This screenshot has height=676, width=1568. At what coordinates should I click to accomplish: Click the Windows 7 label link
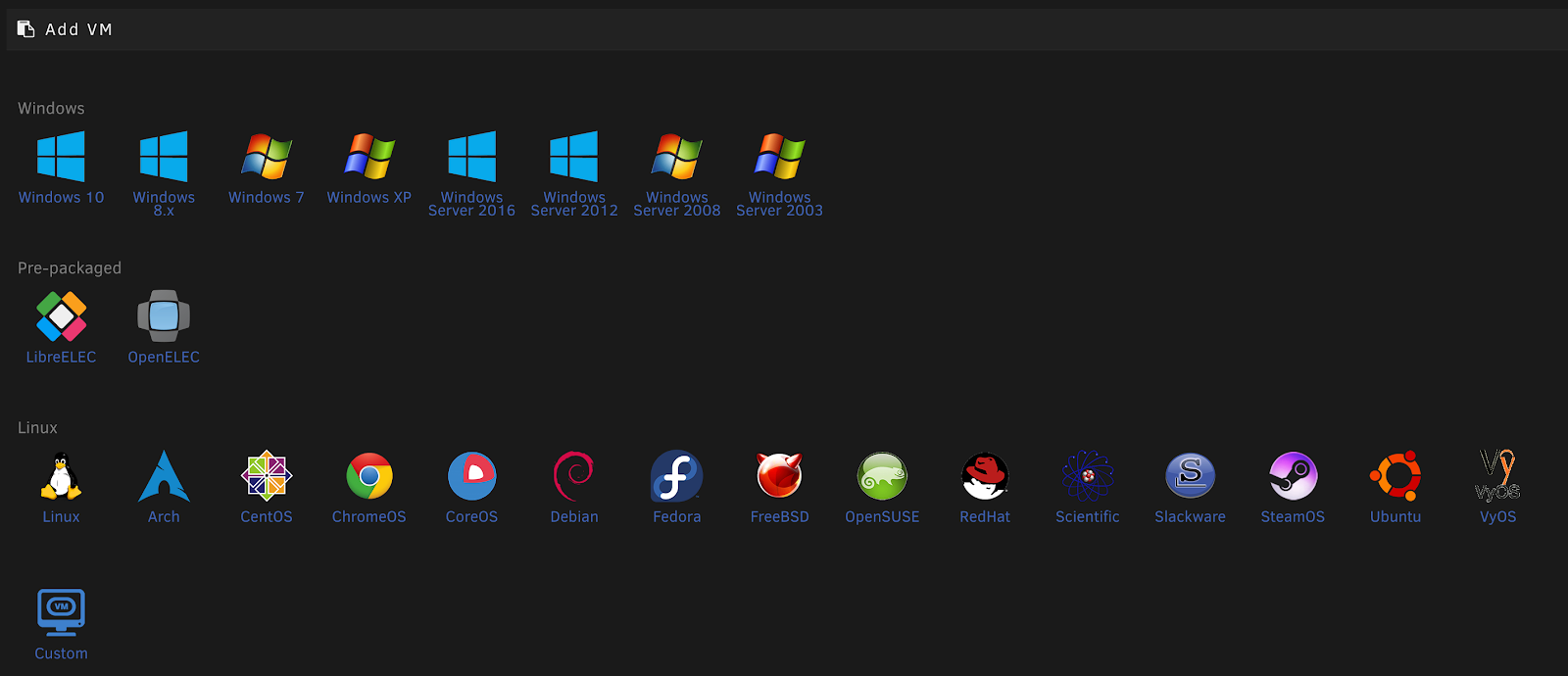click(267, 197)
